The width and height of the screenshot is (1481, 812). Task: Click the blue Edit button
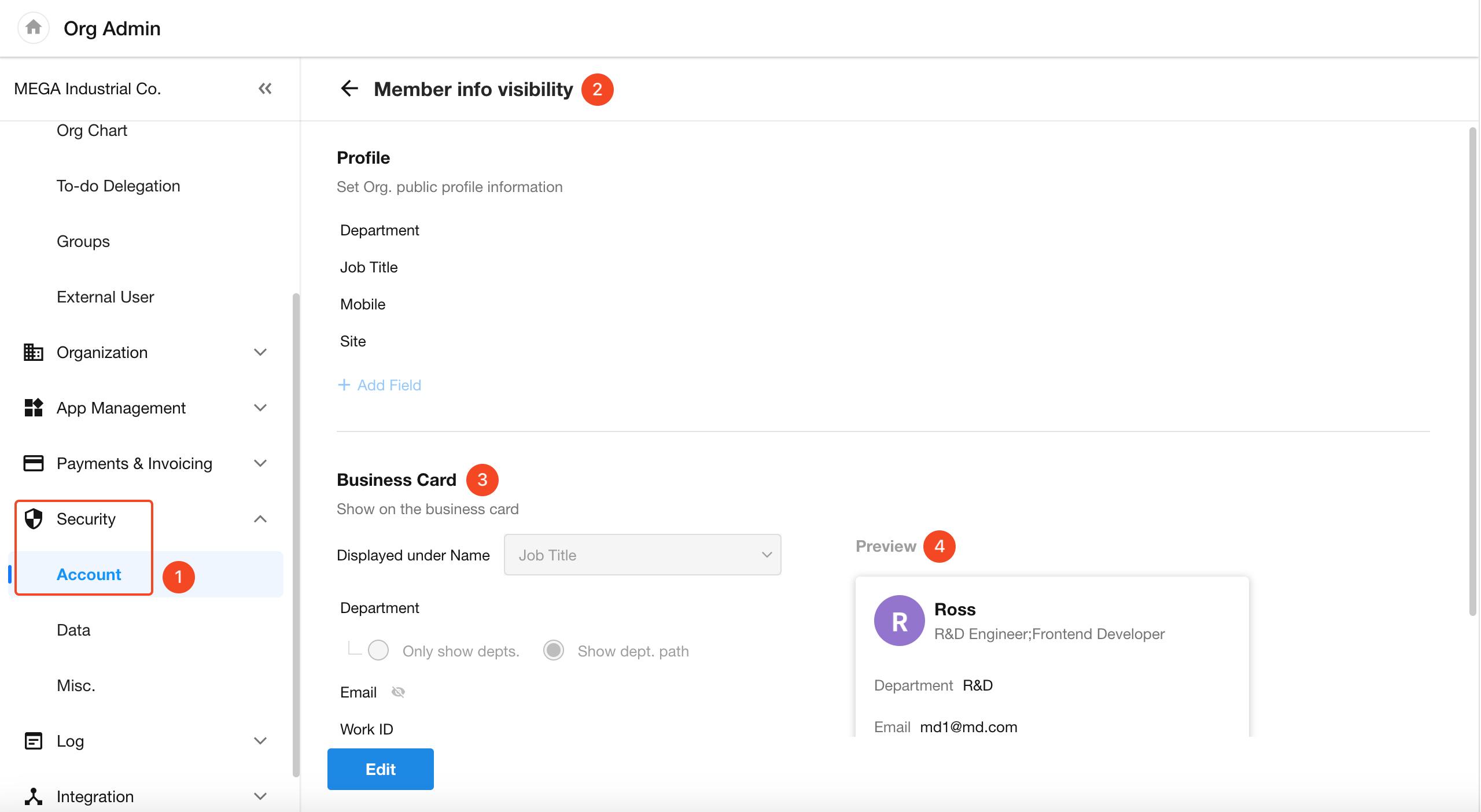tap(380, 769)
